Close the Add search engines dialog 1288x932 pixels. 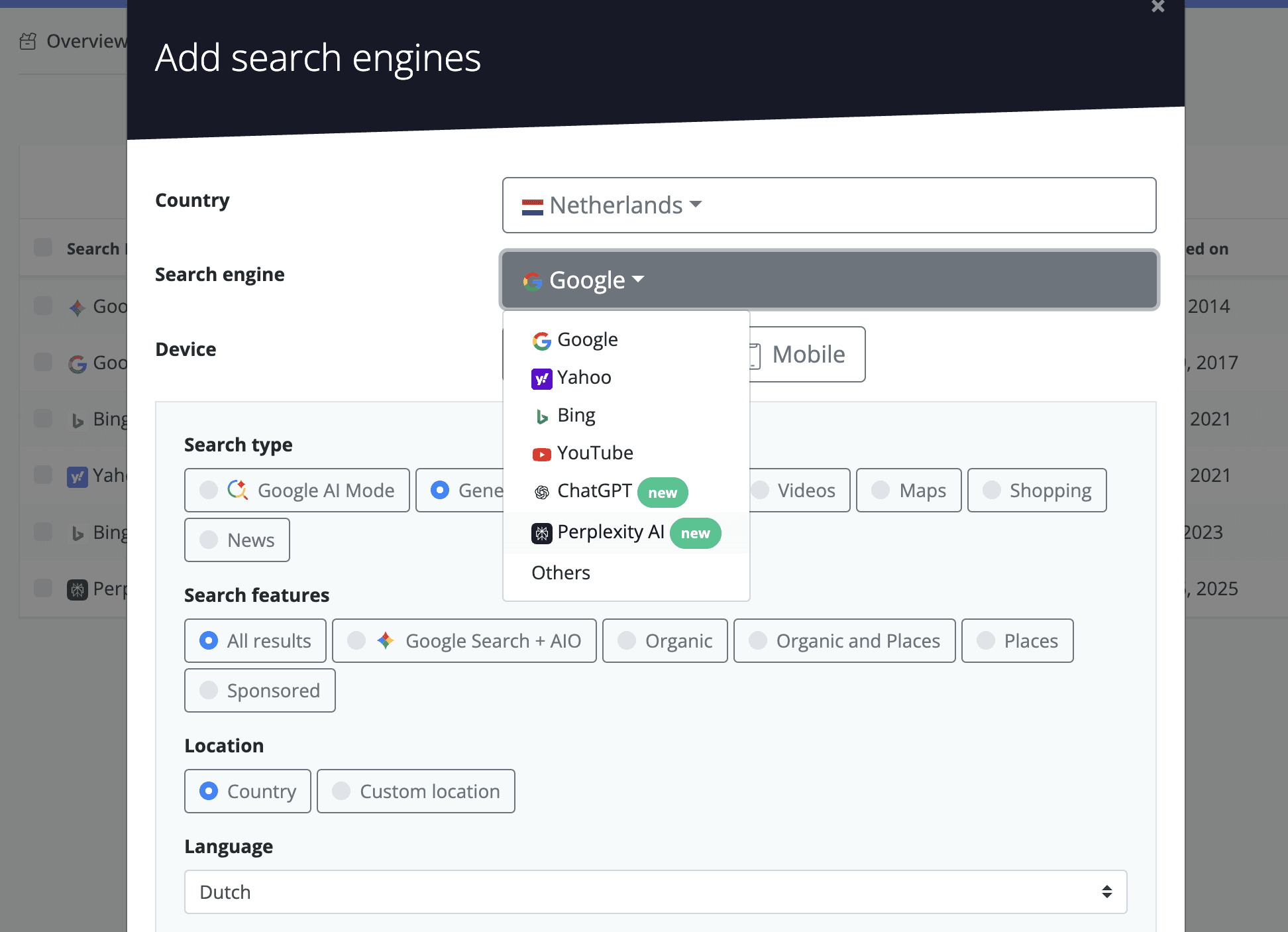coord(1157,7)
